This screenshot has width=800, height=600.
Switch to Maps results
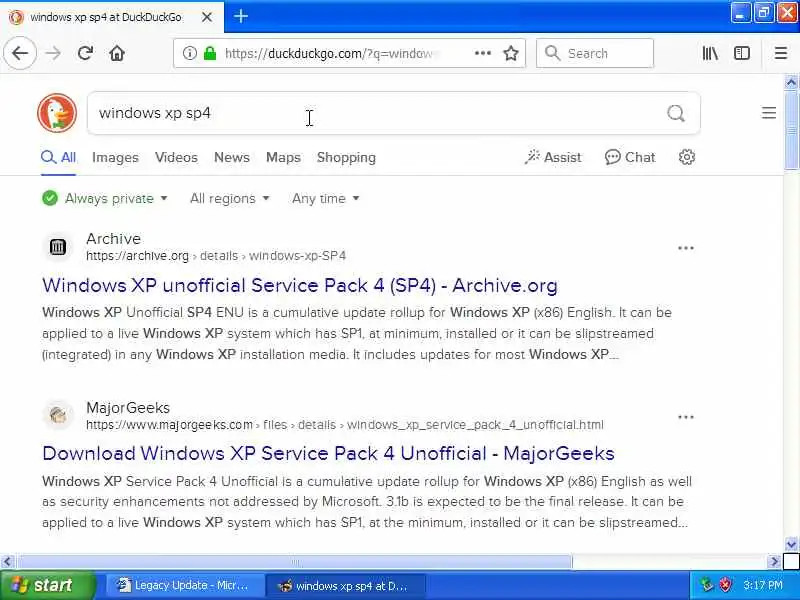(283, 158)
